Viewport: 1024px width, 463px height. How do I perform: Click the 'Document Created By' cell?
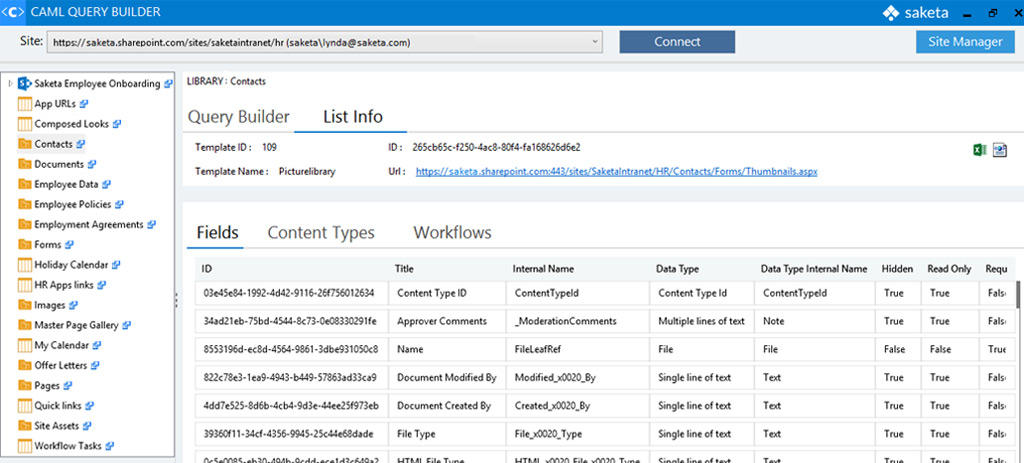(x=447, y=406)
